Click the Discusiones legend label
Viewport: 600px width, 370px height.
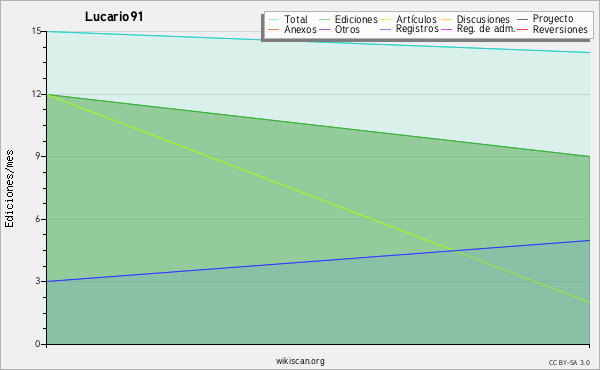tap(483, 20)
